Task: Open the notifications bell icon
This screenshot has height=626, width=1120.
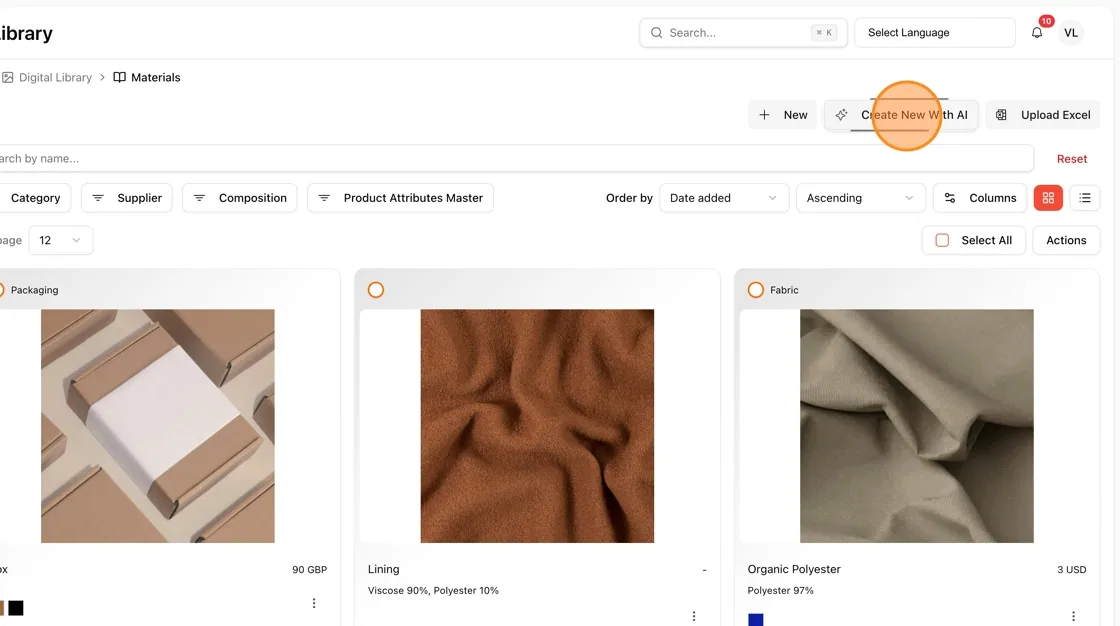Action: (x=1036, y=33)
